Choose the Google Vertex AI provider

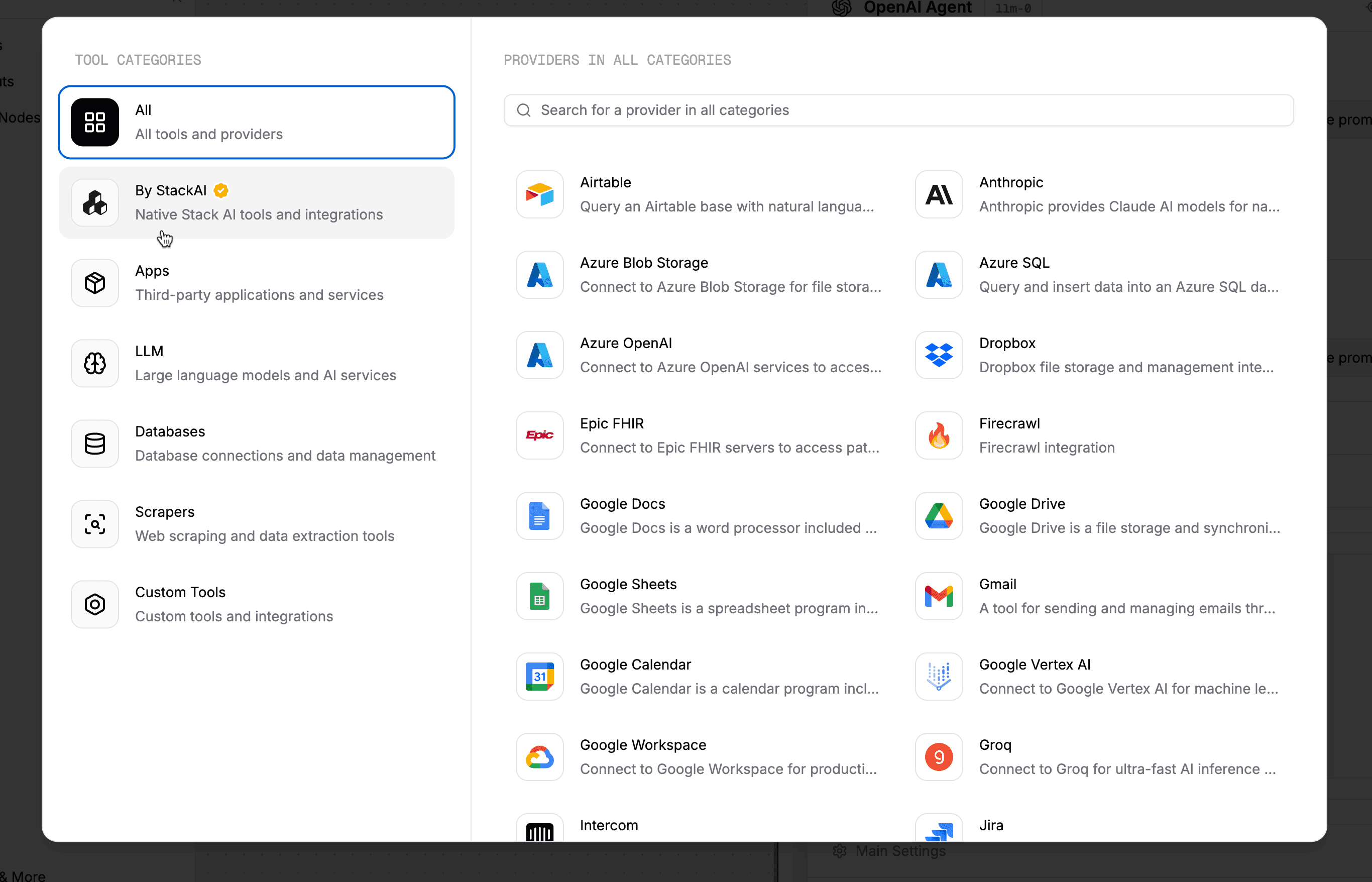click(x=1098, y=677)
